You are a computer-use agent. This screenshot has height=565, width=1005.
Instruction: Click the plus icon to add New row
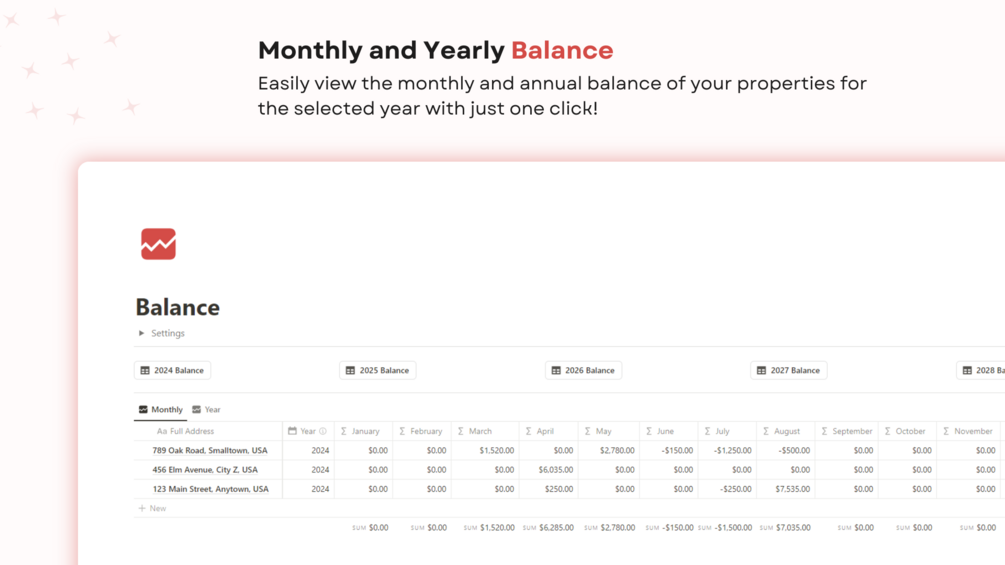142,508
